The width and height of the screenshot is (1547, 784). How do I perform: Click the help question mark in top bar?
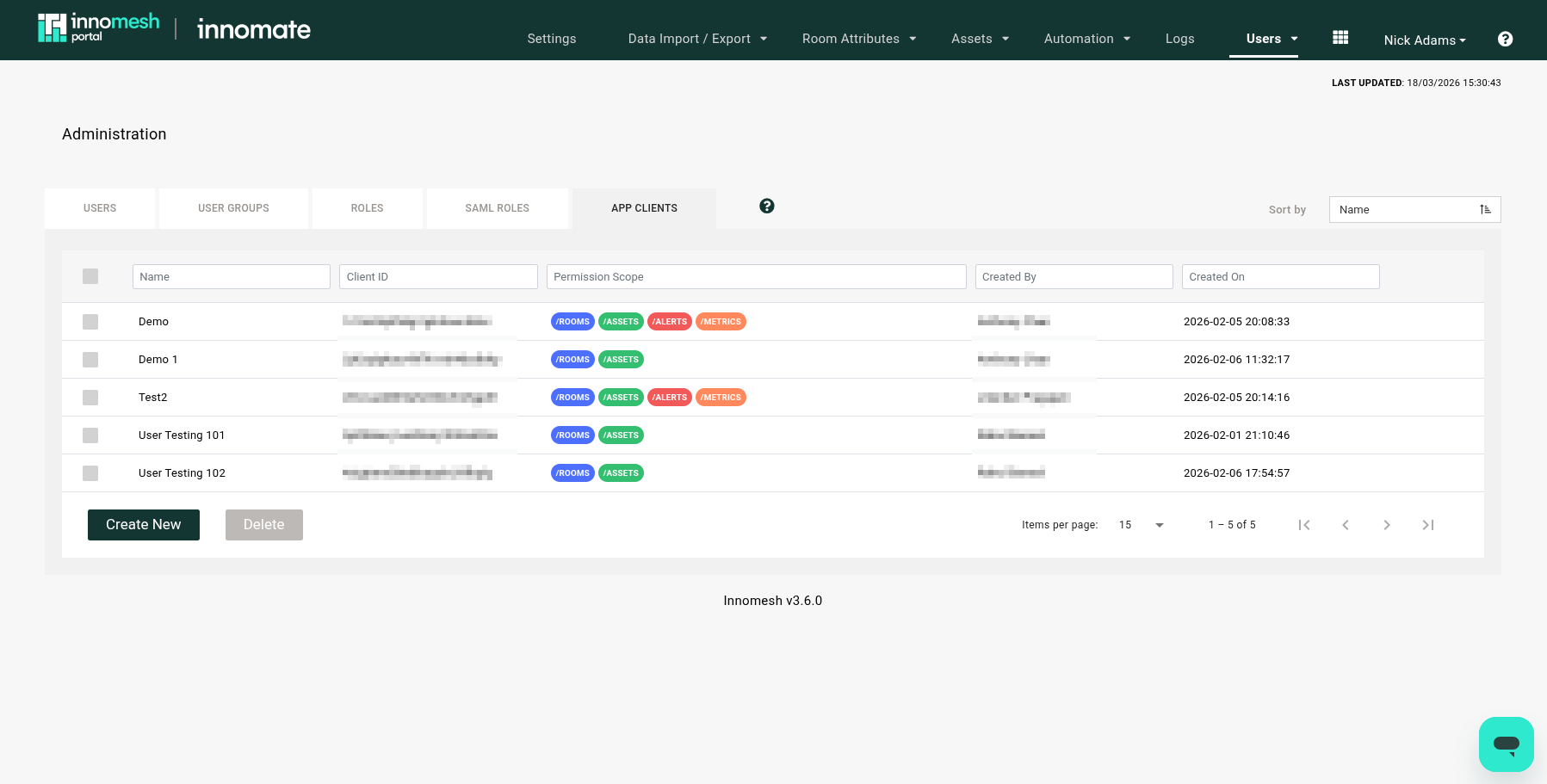tap(1505, 39)
